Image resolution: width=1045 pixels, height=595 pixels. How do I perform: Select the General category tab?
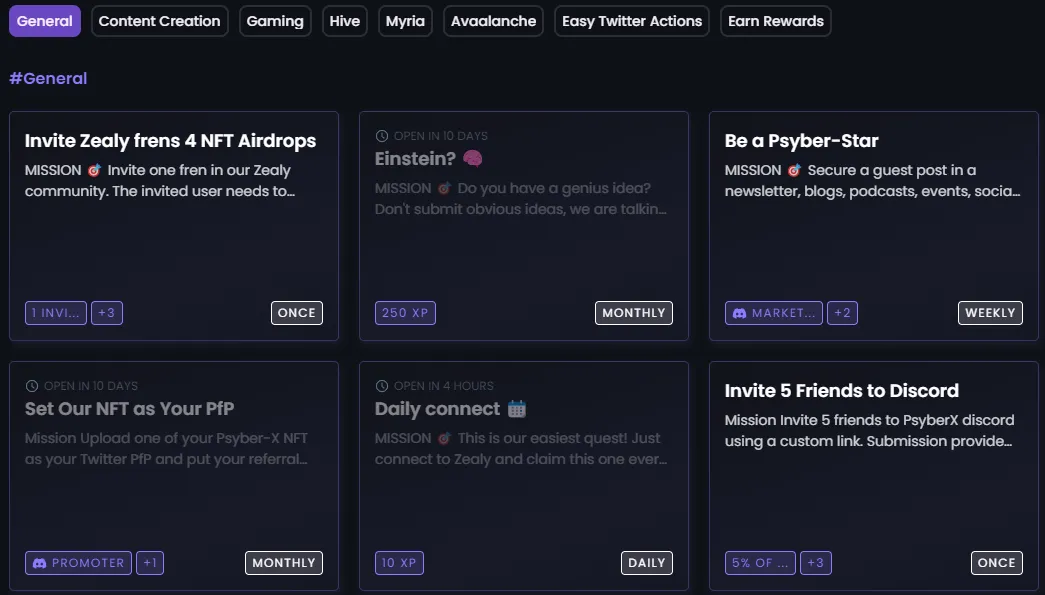tap(45, 21)
